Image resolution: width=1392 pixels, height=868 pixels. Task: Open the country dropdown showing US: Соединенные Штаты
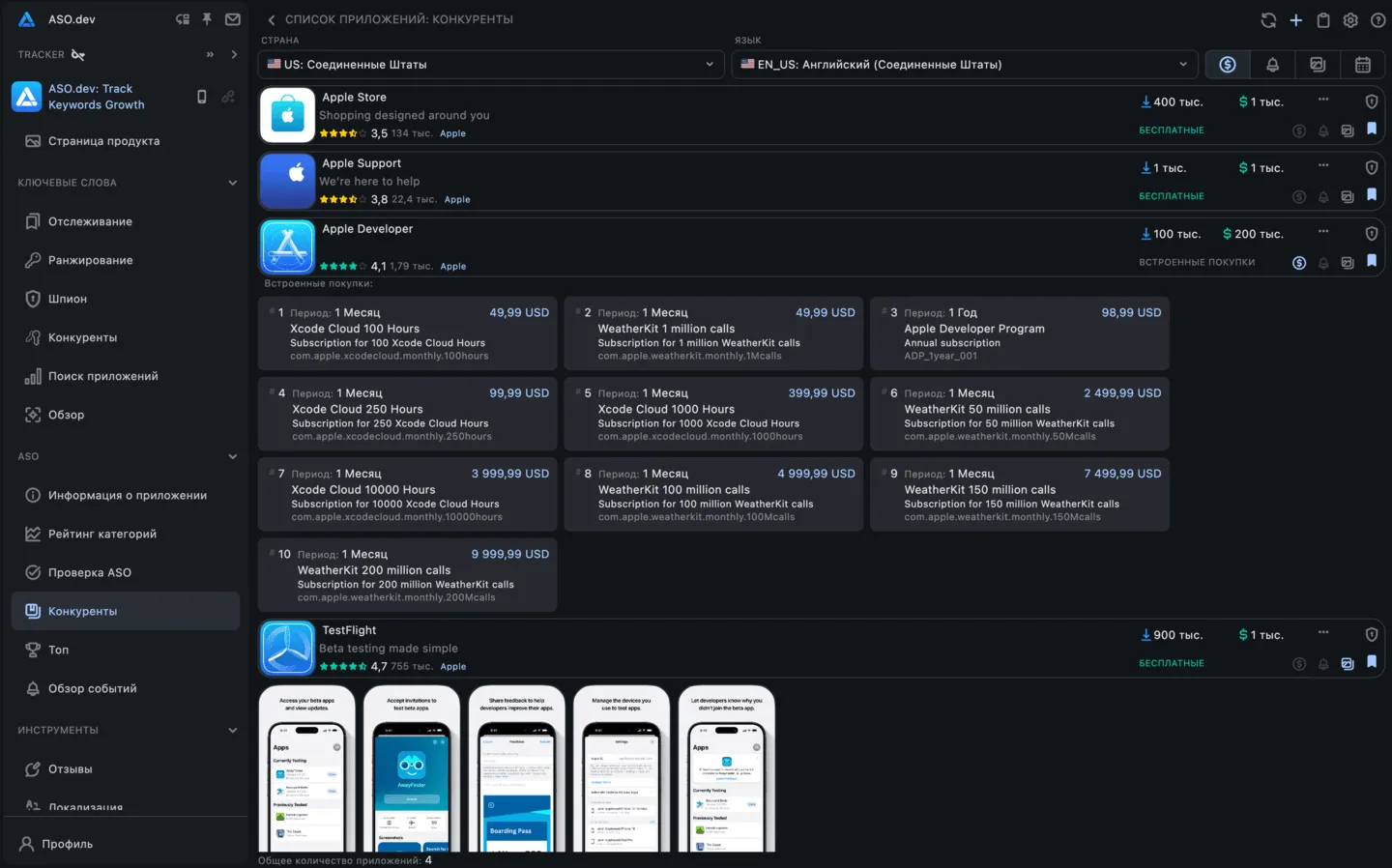coord(491,65)
